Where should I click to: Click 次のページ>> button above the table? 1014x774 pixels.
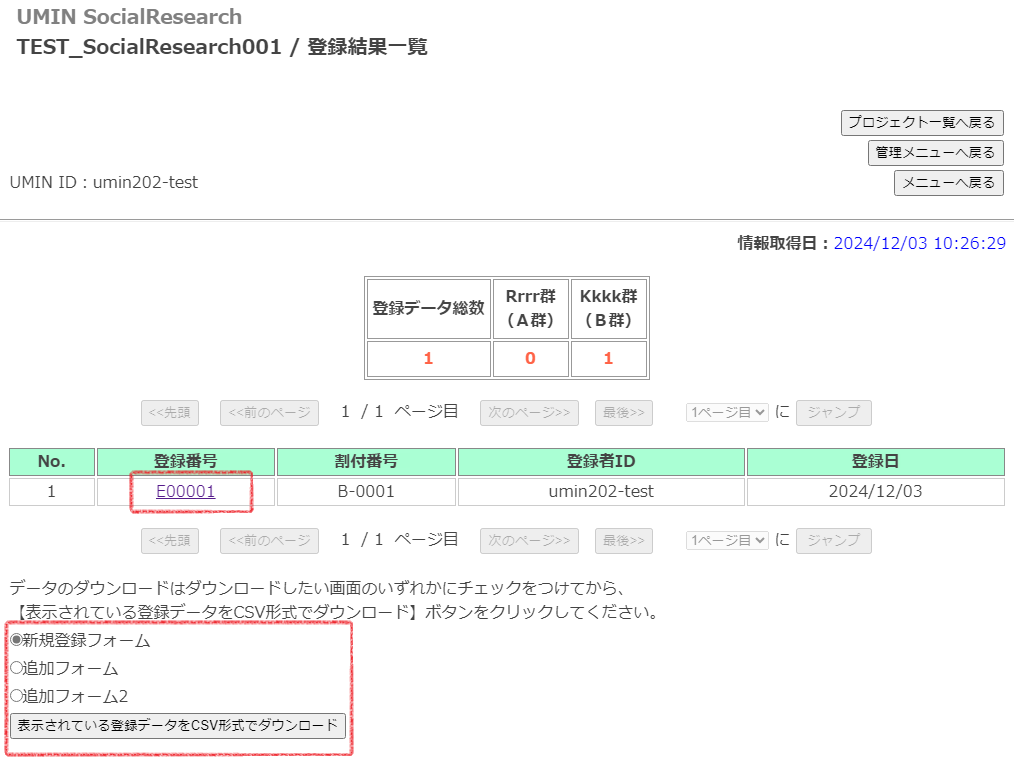tap(529, 413)
